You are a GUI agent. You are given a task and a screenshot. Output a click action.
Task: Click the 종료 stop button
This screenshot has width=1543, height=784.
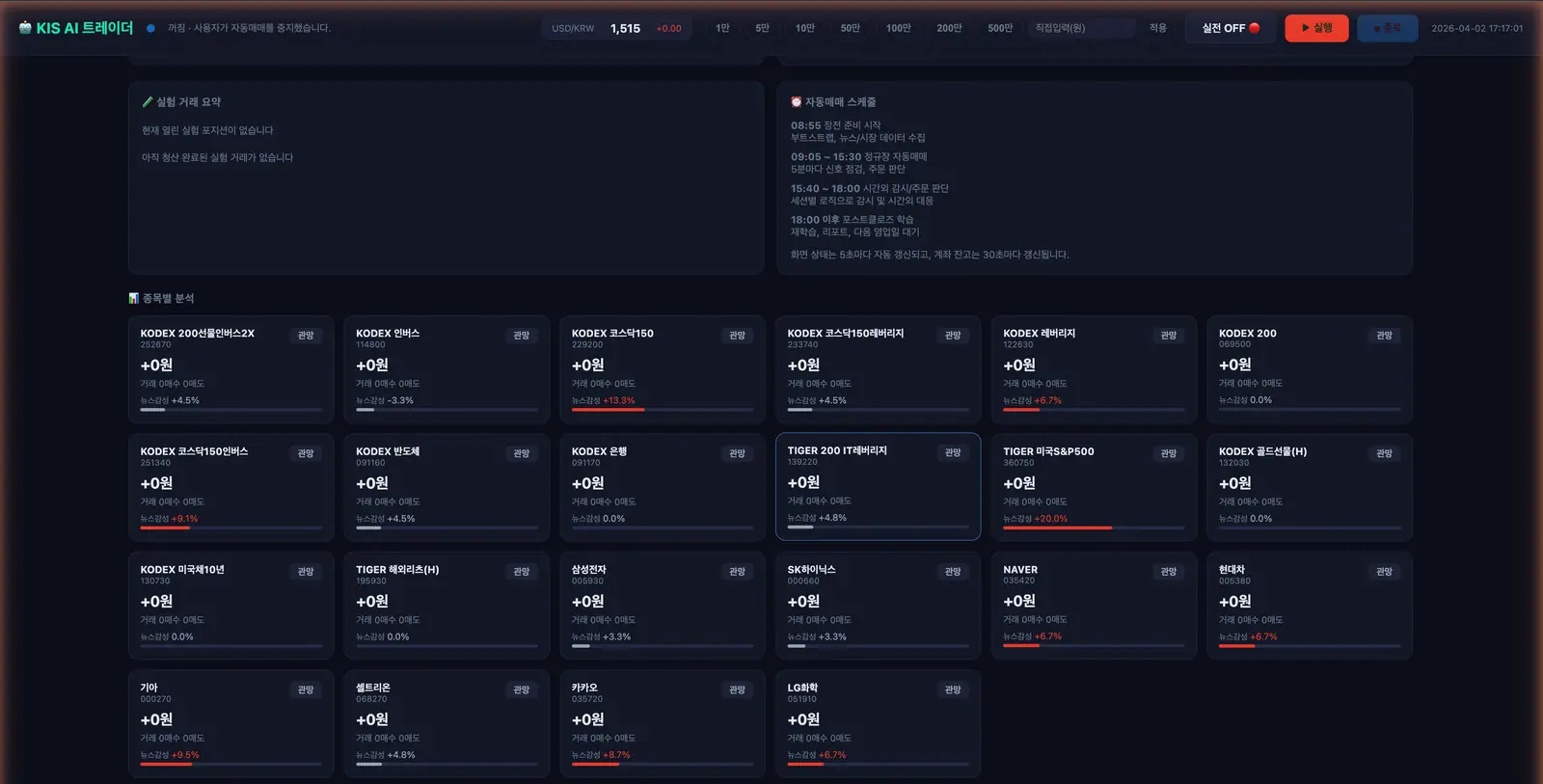(x=1387, y=28)
